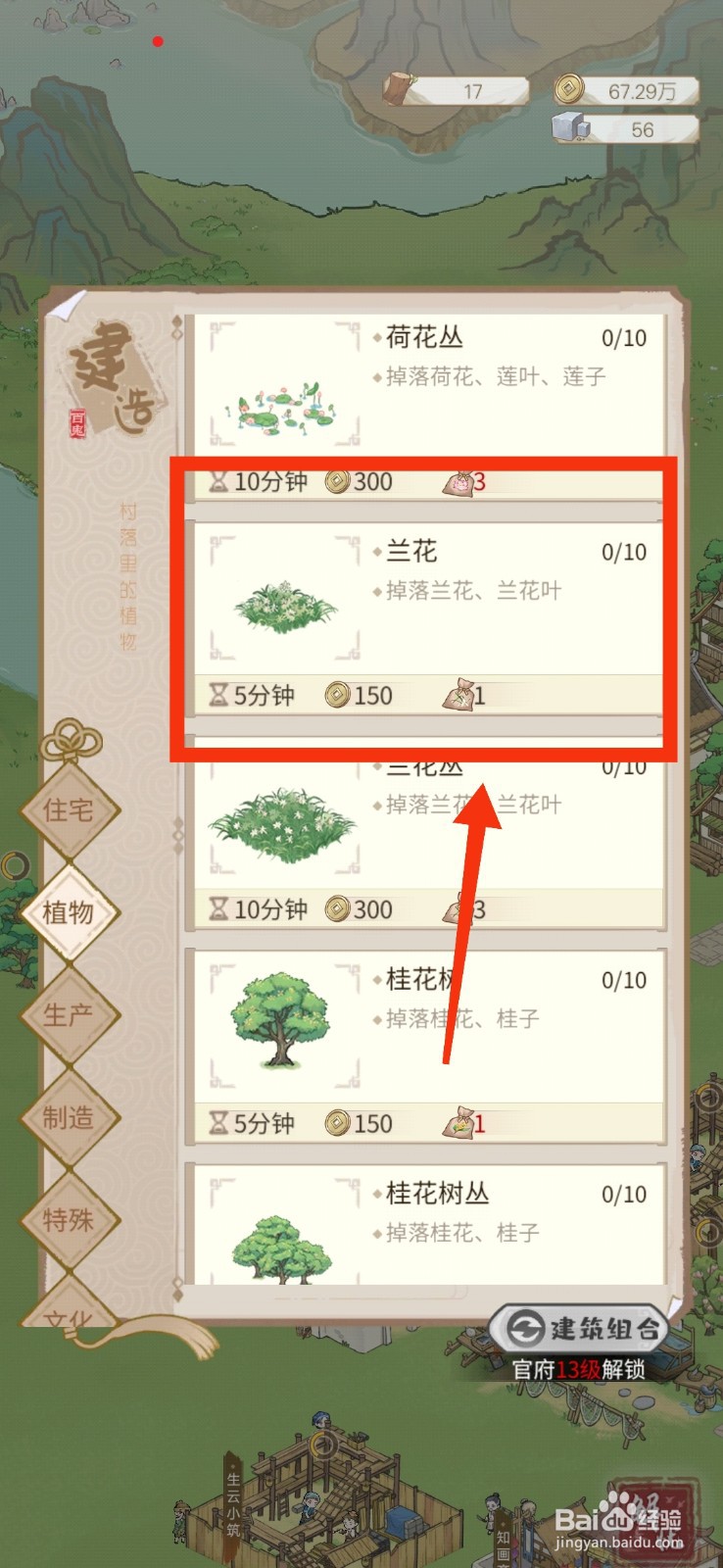Tap the hourglass icon showing 5分钟 for 兰花
Screen dimensions: 723x1568
[219, 695]
